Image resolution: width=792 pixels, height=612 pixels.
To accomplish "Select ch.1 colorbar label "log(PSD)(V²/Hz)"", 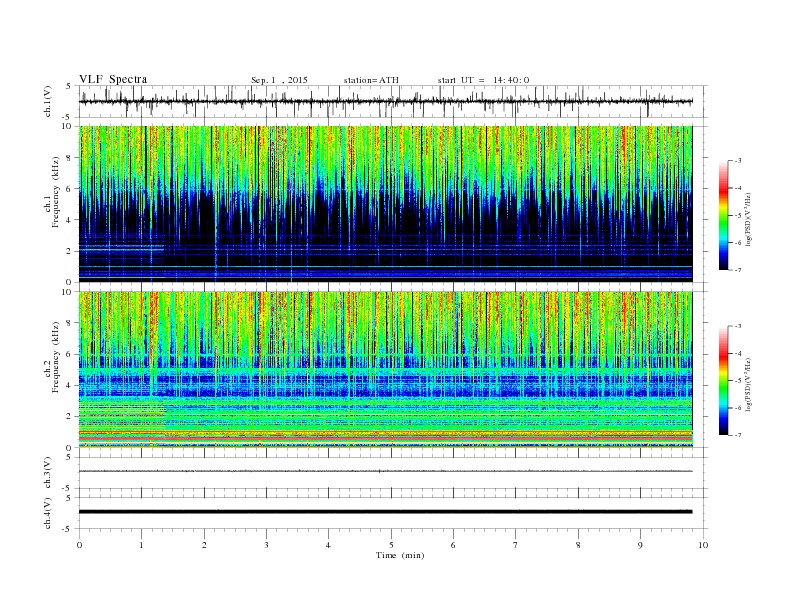I will click(x=748, y=218).
